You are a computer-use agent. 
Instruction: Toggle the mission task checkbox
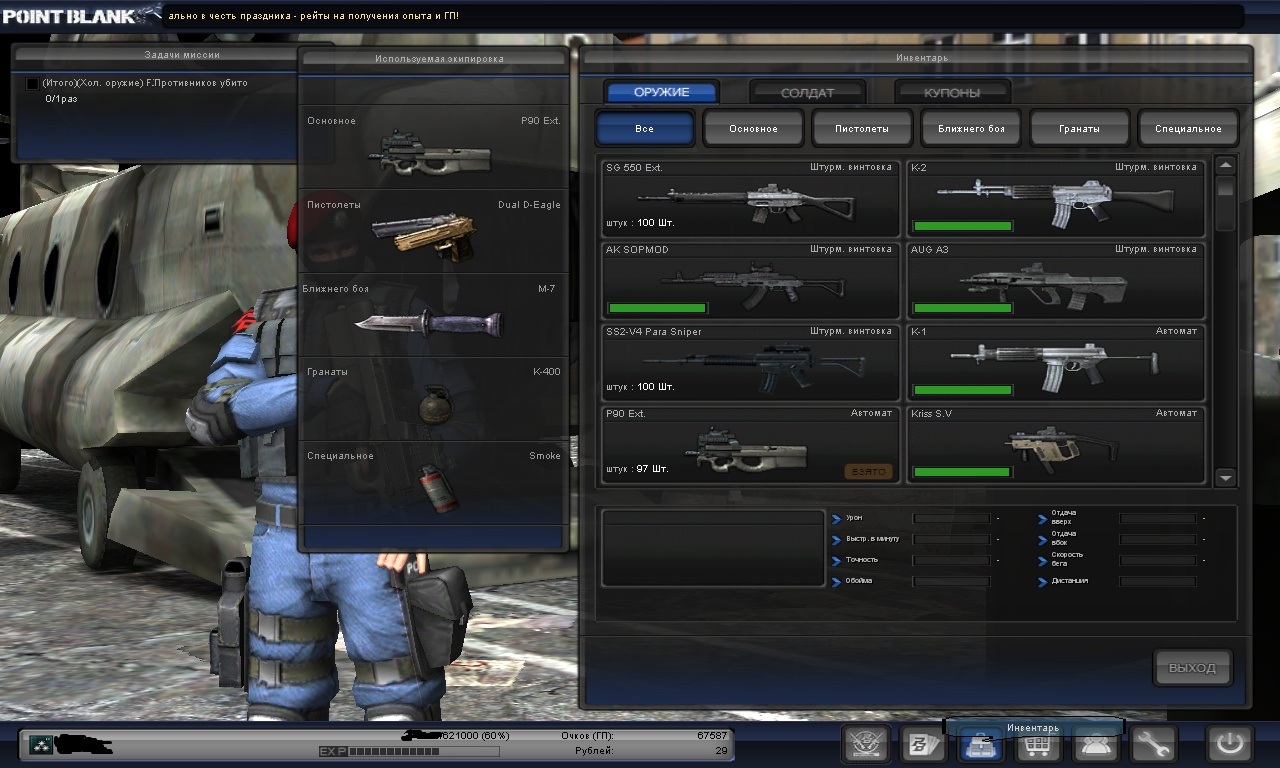32,84
